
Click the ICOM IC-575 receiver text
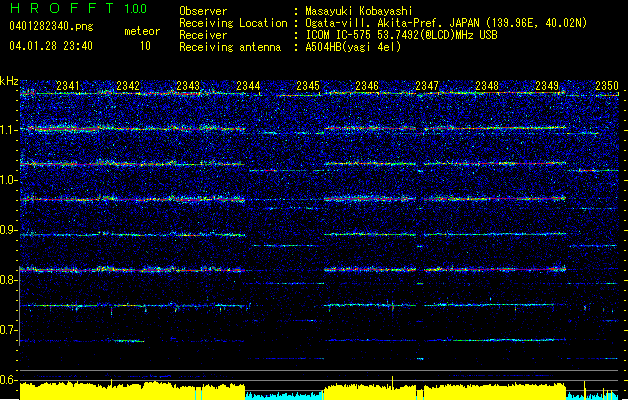(x=401, y=35)
